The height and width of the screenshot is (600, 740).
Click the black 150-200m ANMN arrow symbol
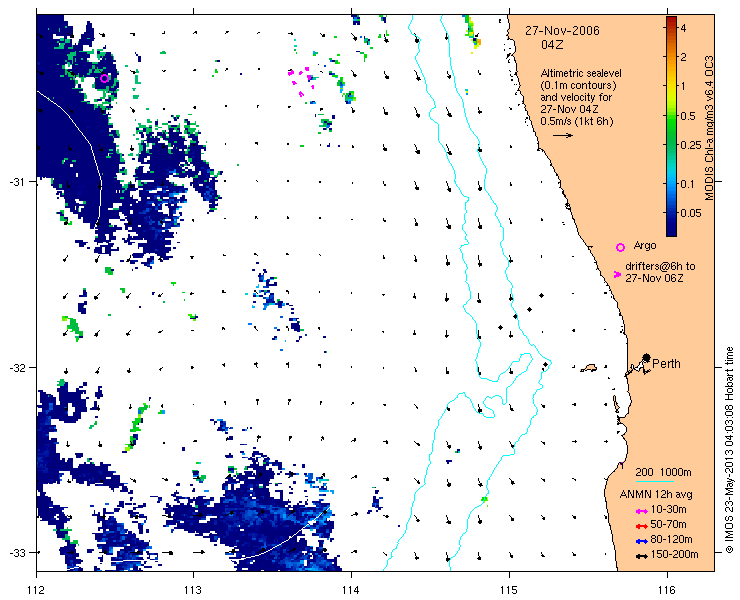[x=641, y=556]
